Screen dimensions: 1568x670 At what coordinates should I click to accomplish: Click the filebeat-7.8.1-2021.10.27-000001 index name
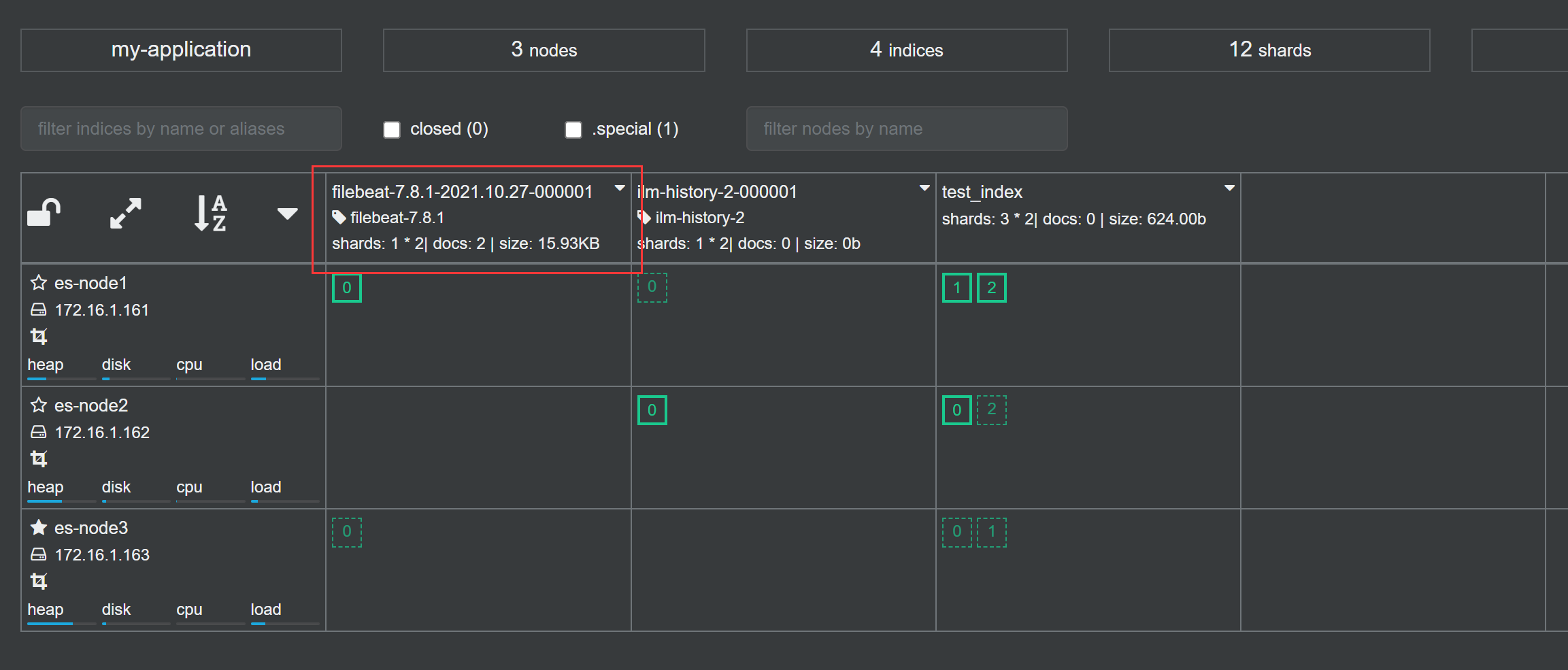463,192
